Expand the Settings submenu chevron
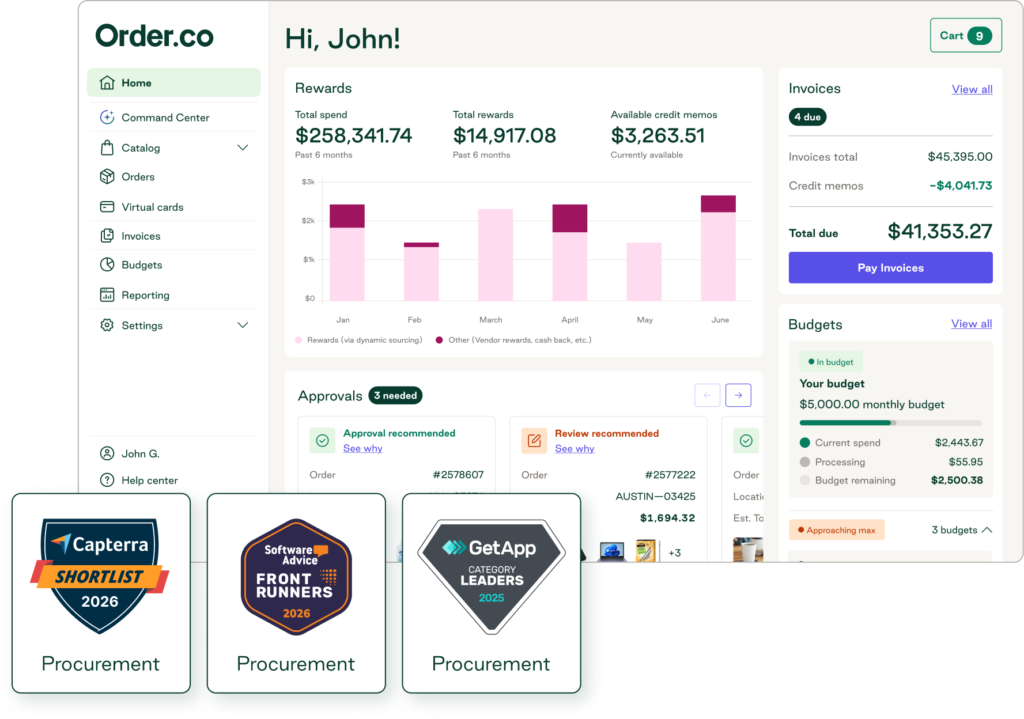Viewport: 1024px width, 719px height. click(x=242, y=325)
